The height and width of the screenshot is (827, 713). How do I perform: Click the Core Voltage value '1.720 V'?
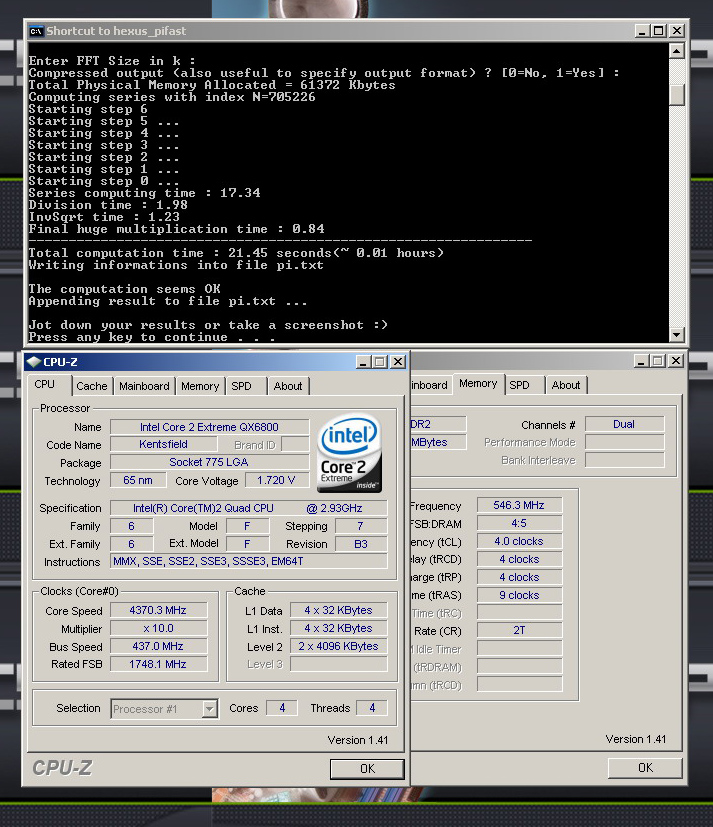click(276, 480)
